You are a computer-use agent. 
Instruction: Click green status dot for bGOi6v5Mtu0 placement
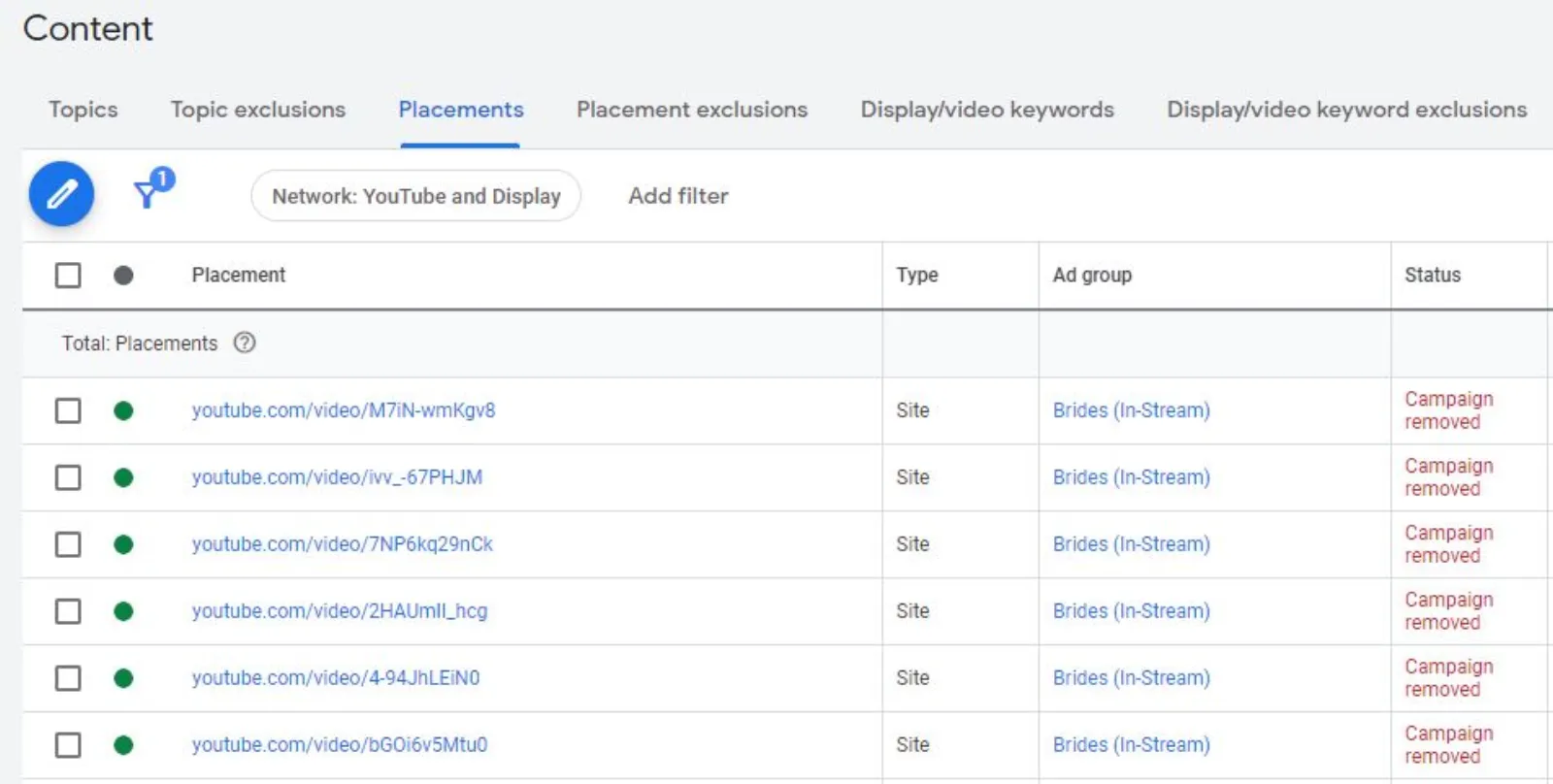123,745
